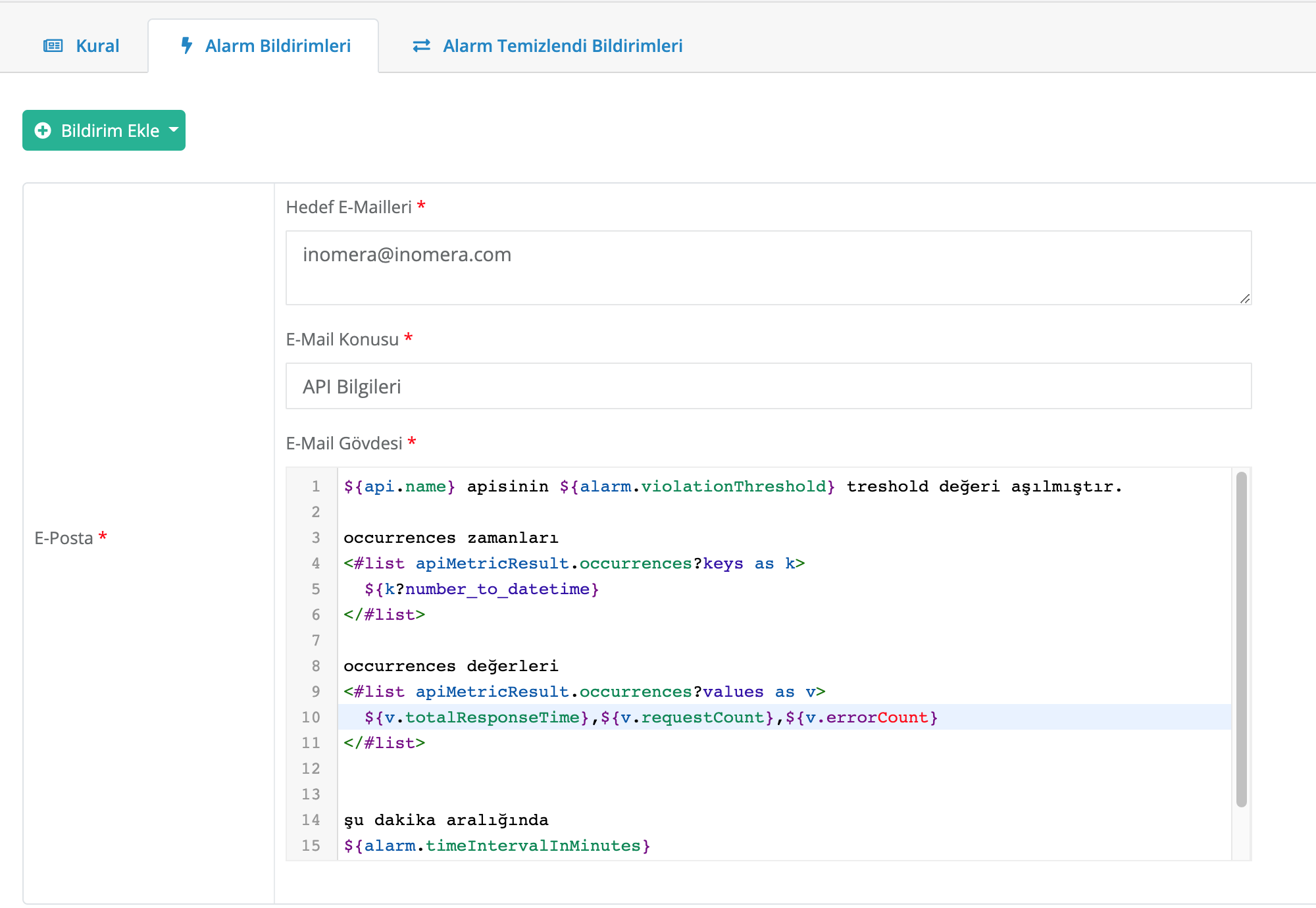Viewport: 1316px width, 908px height.
Task: Click ${k?number_to_datetime} on line 5
Action: (482, 589)
